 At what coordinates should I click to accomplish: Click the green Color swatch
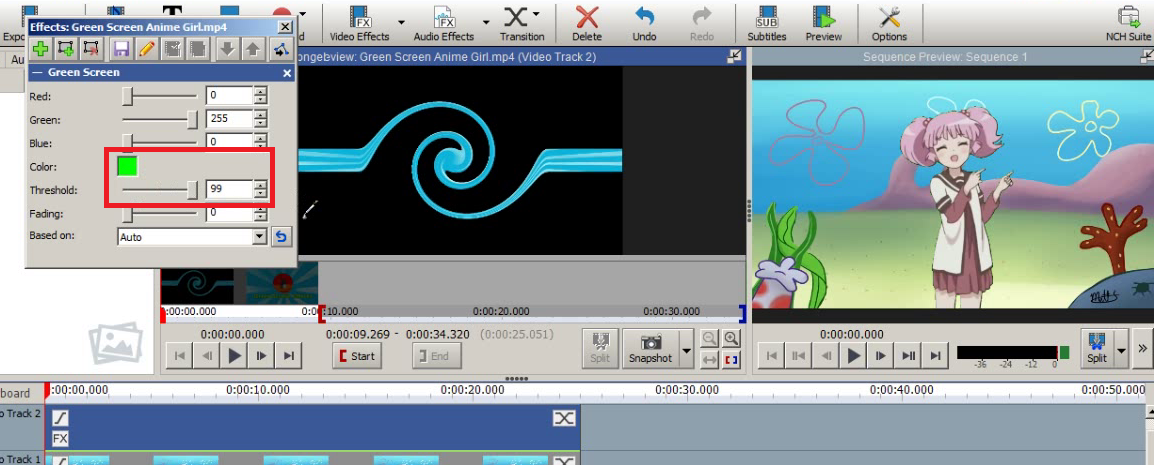(x=127, y=166)
